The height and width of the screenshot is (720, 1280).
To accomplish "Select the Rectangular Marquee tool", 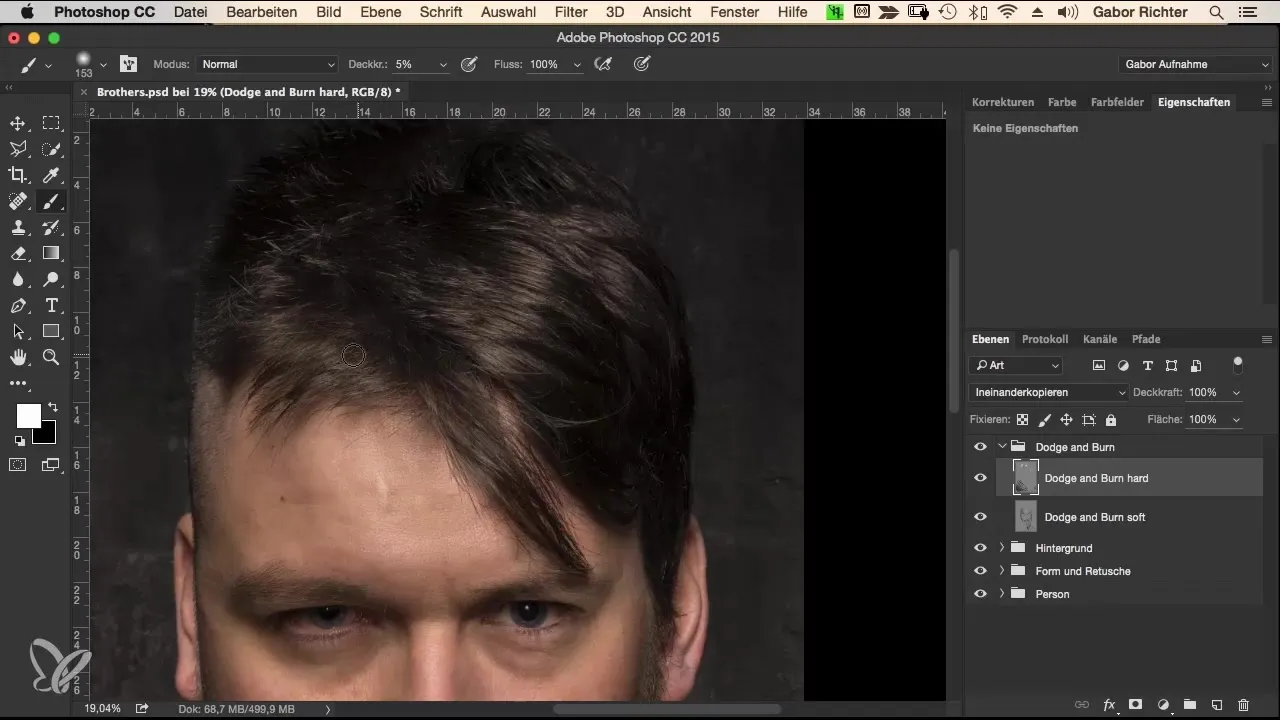I will [x=51, y=123].
